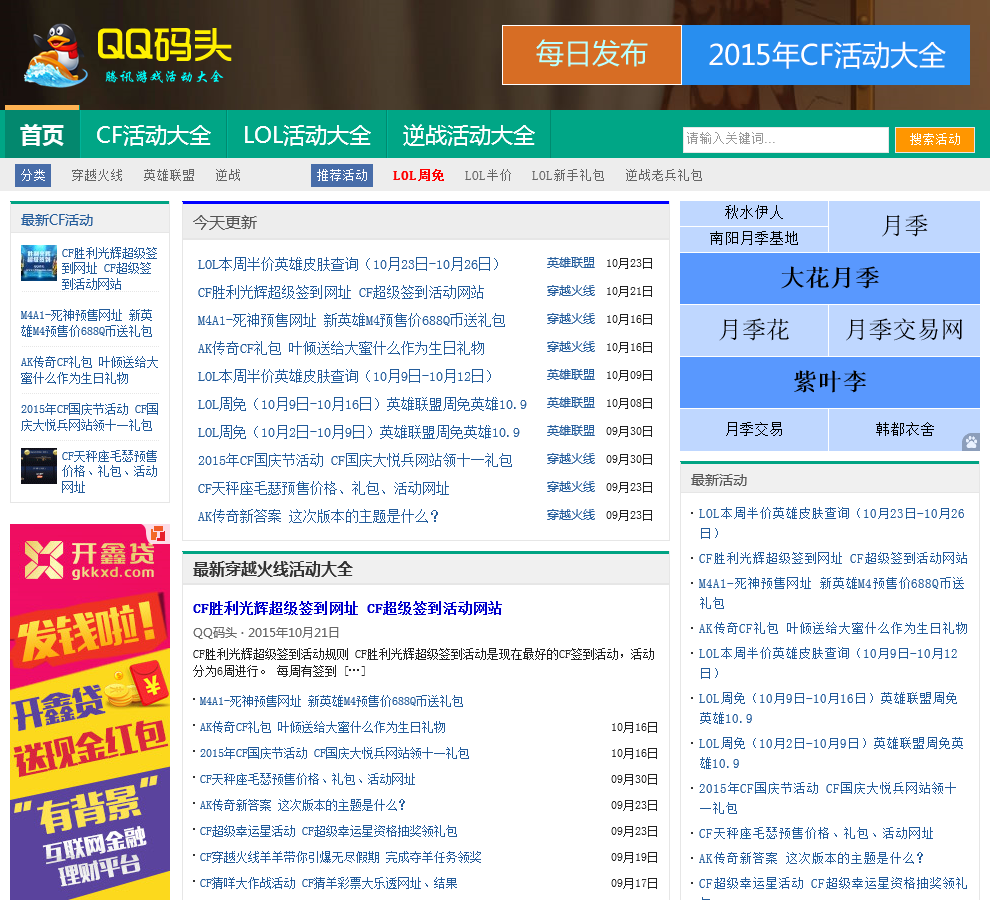
Task: Click the 紫叶李 tag block
Action: tap(829, 382)
